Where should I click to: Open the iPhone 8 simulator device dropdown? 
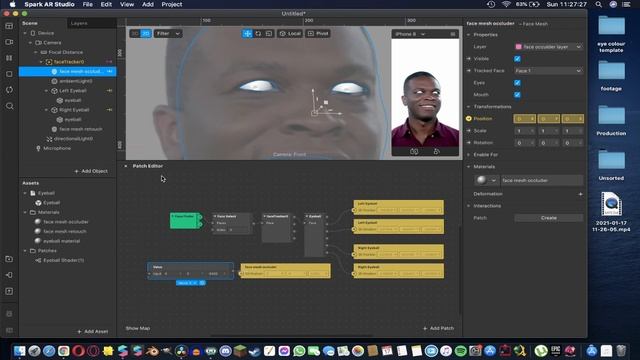410,34
